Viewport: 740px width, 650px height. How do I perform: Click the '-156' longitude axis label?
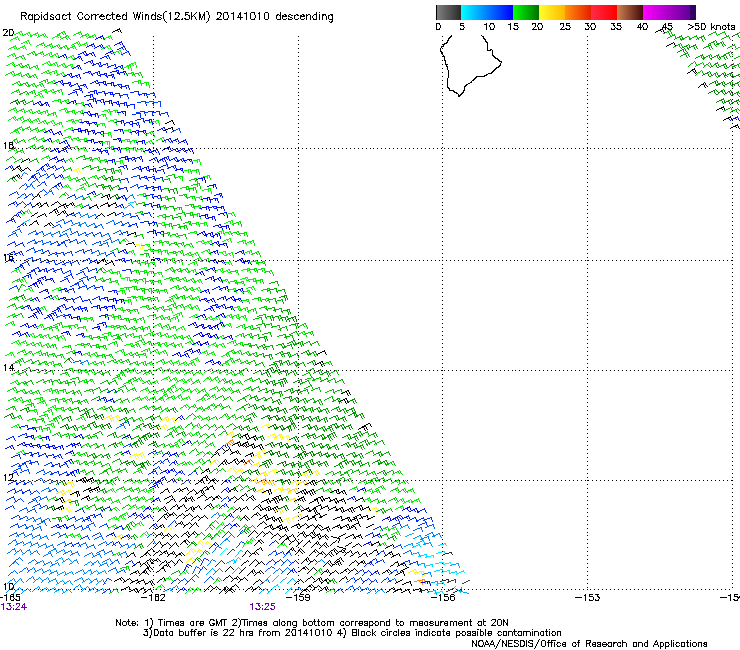(x=443, y=597)
